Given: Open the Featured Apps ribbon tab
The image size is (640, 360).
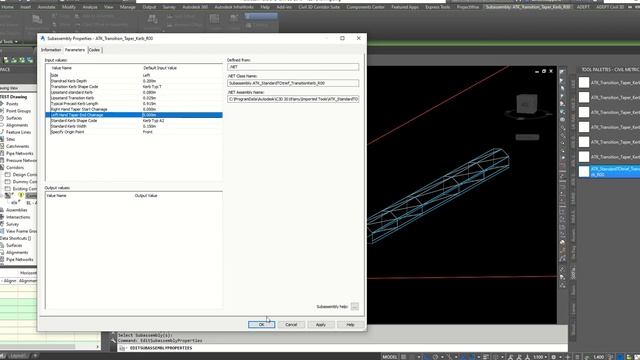Looking at the screenshot, I should coord(404,7).
